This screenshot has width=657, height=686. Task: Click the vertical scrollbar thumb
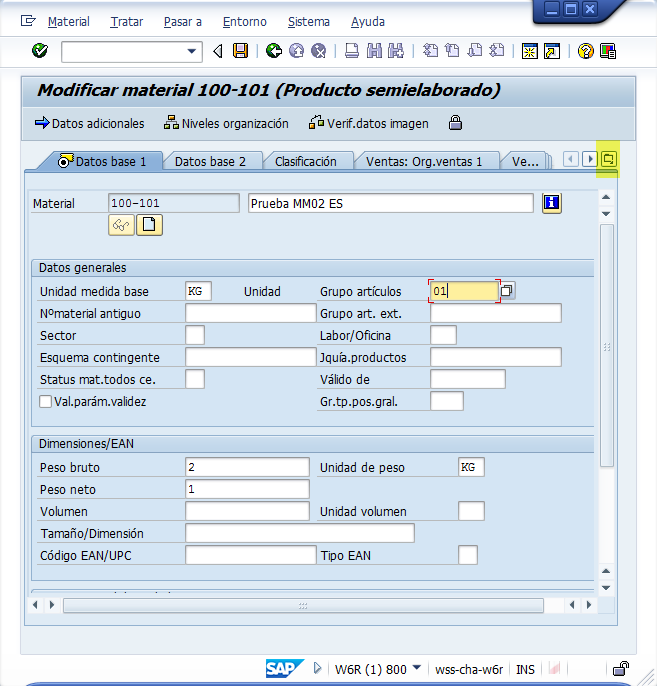pos(607,346)
